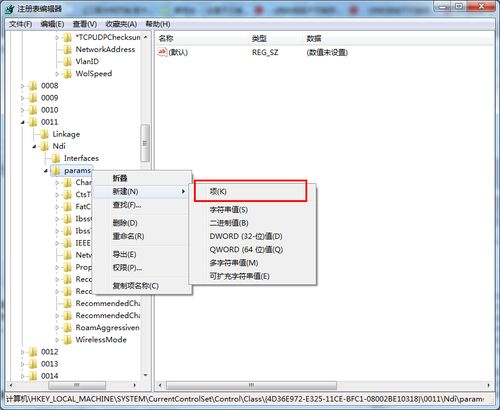Image resolution: width=500 pixels, height=410 pixels.
Task: Click the 0011 folder icon
Action: [33, 122]
